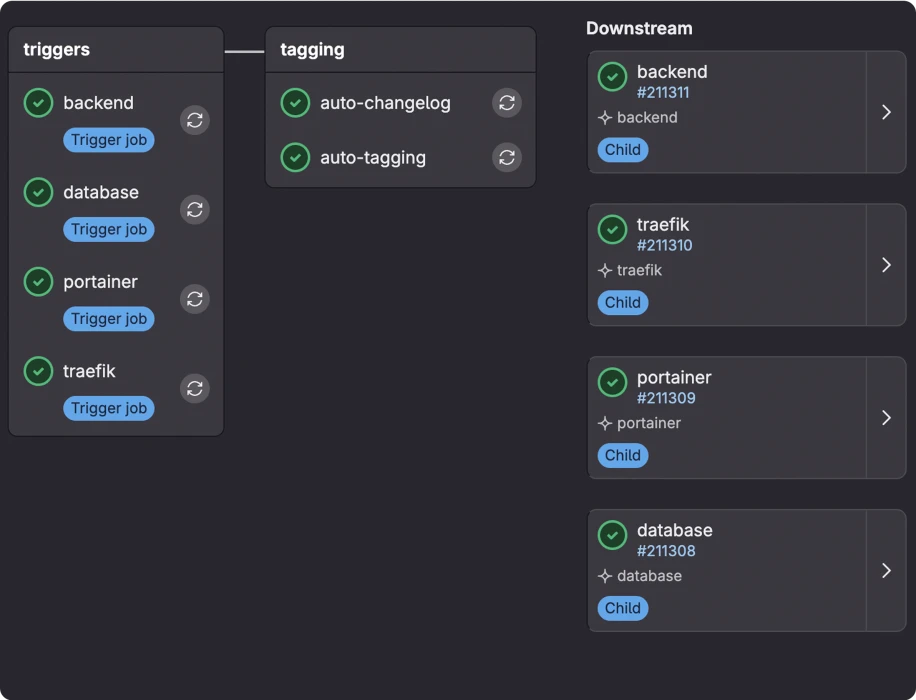Viewport: 916px width, 700px height.
Task: Expand the database downstream pipeline
Action: click(886, 570)
